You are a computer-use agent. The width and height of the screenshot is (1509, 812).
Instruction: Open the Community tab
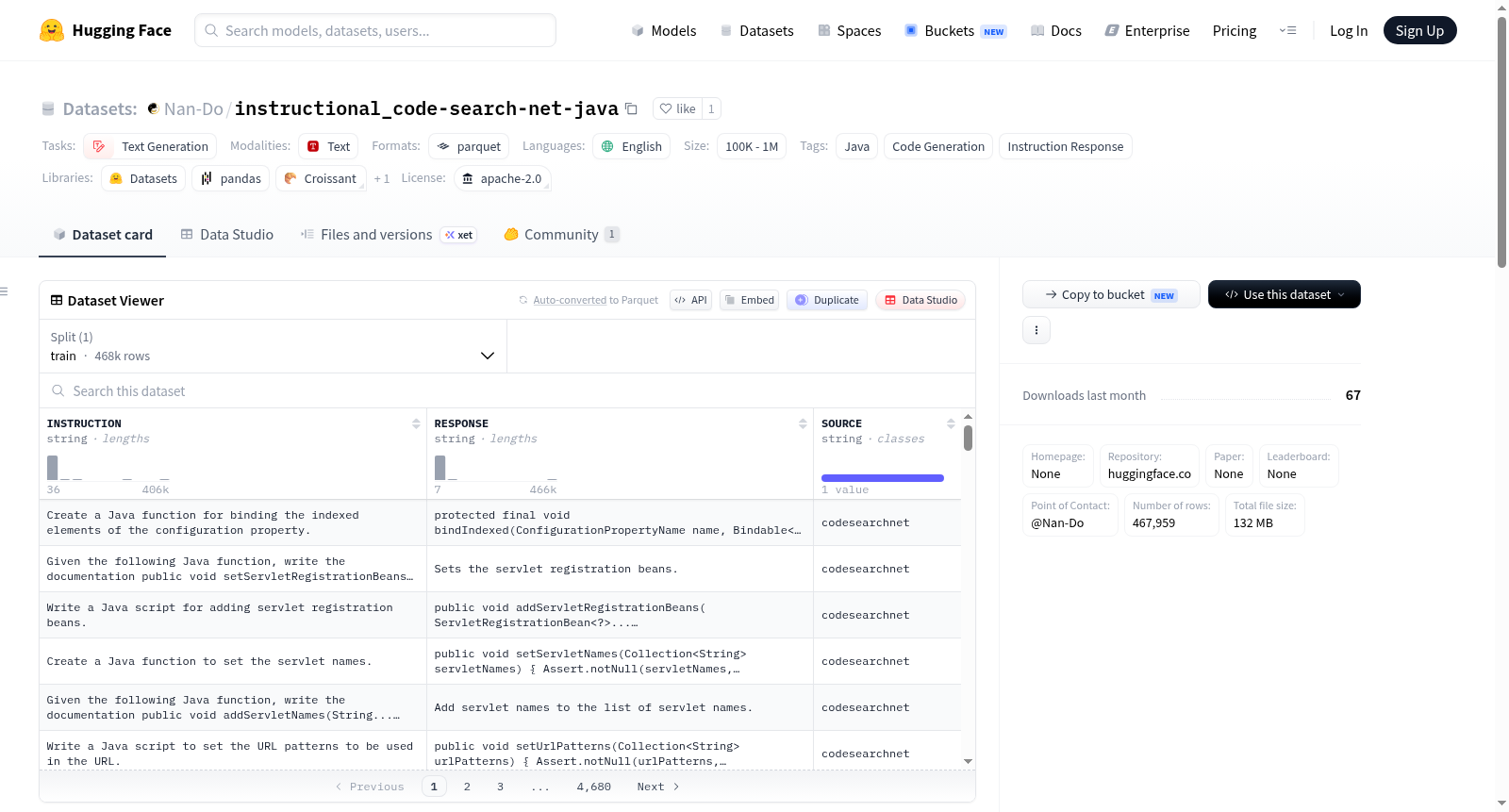[x=561, y=235]
